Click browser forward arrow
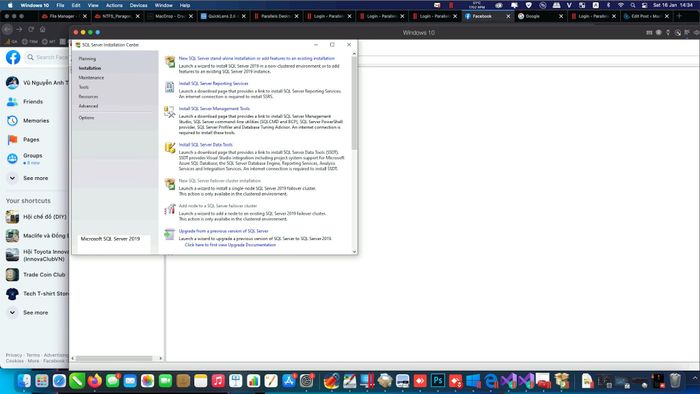The height and width of the screenshot is (394, 700). click(x=19, y=29)
